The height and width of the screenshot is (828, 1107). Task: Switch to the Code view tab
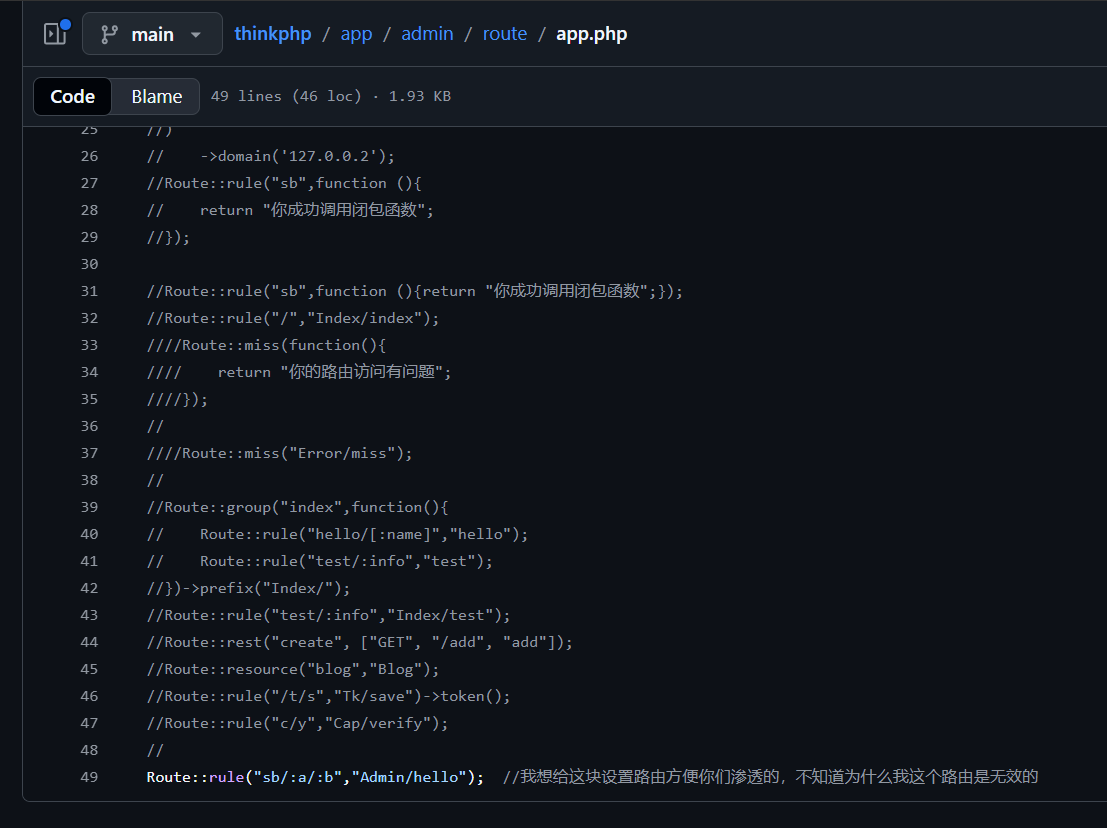click(x=72, y=96)
